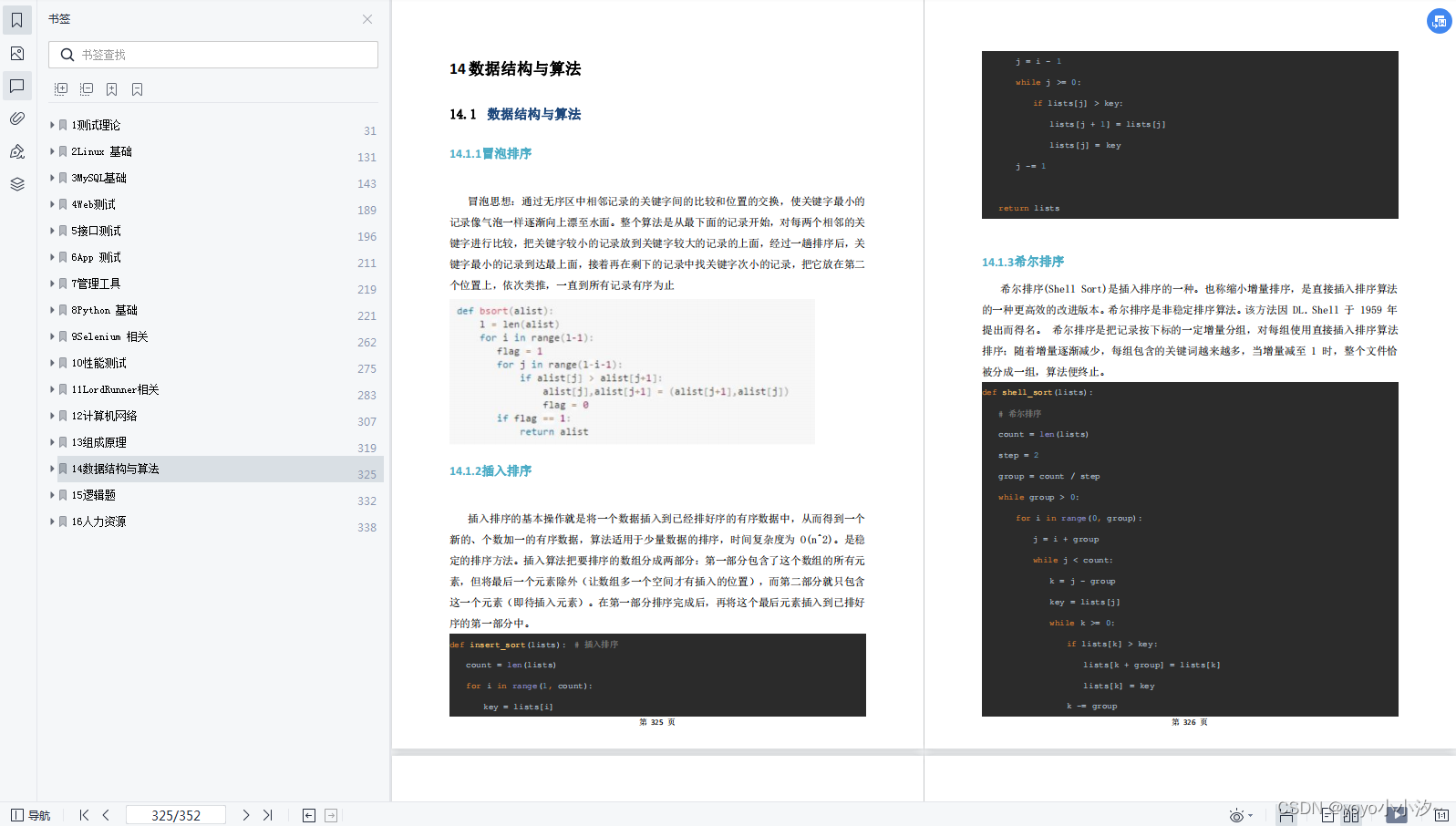Screen dimensions: 1456x826
Task: Open the thumbnails panel icon in sidebar
Action: 17,53
